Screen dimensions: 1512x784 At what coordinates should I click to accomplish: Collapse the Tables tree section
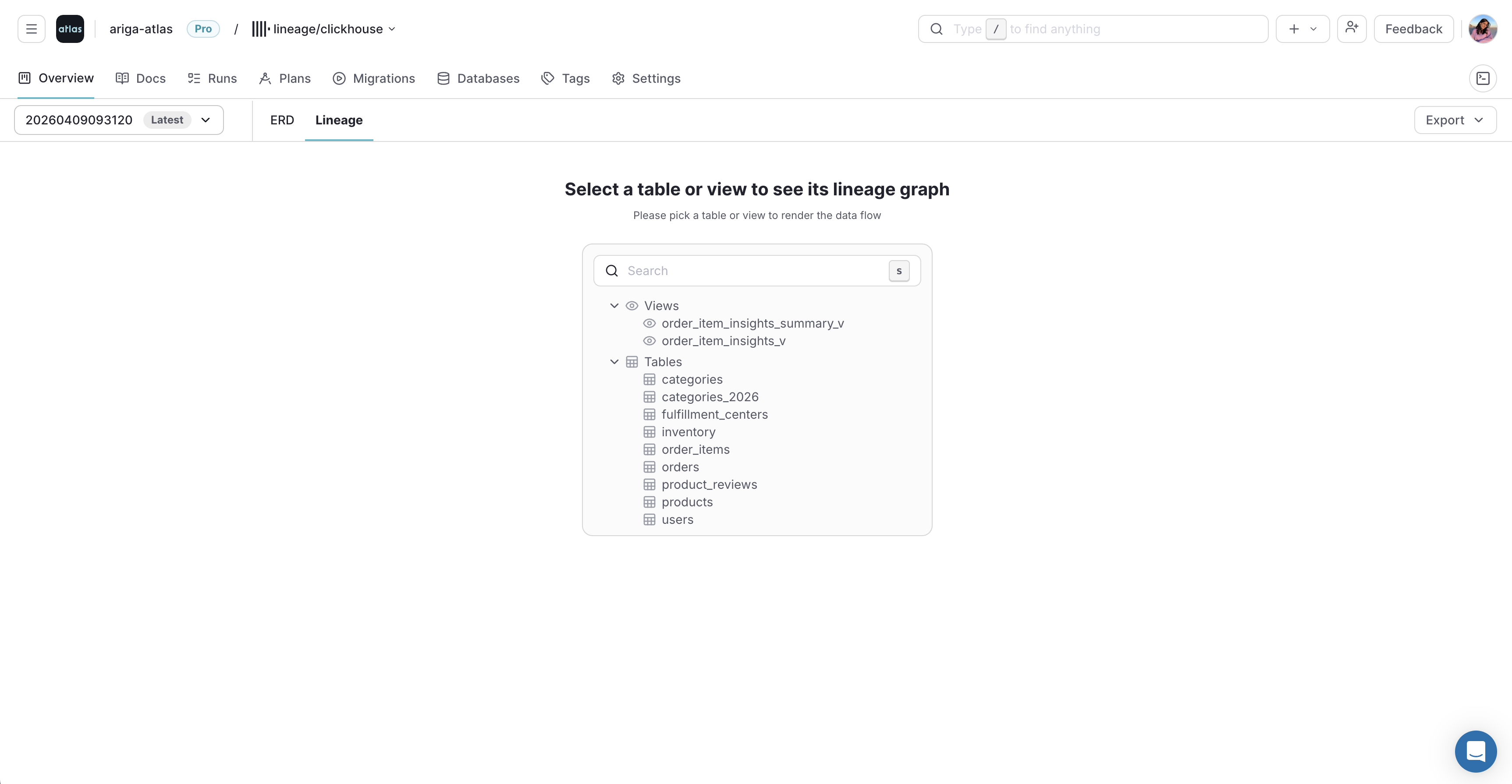pos(614,362)
